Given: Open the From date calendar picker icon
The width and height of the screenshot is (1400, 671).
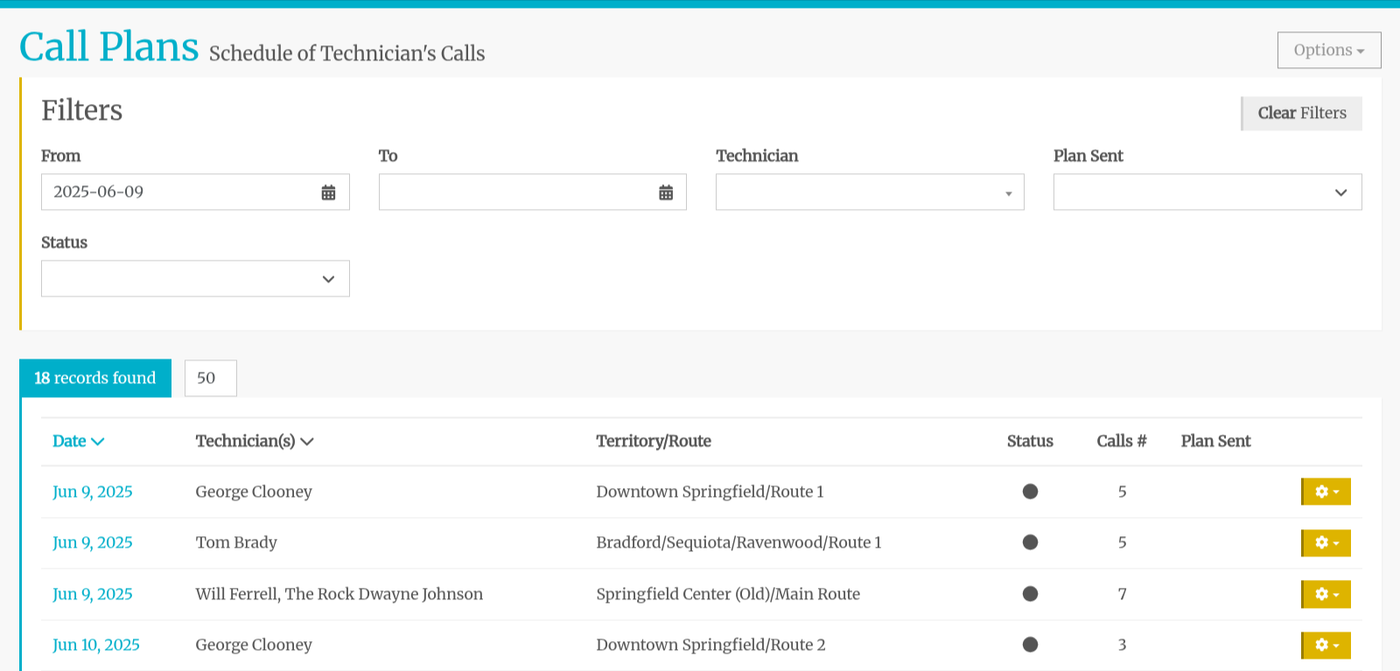Looking at the screenshot, I should tap(328, 192).
